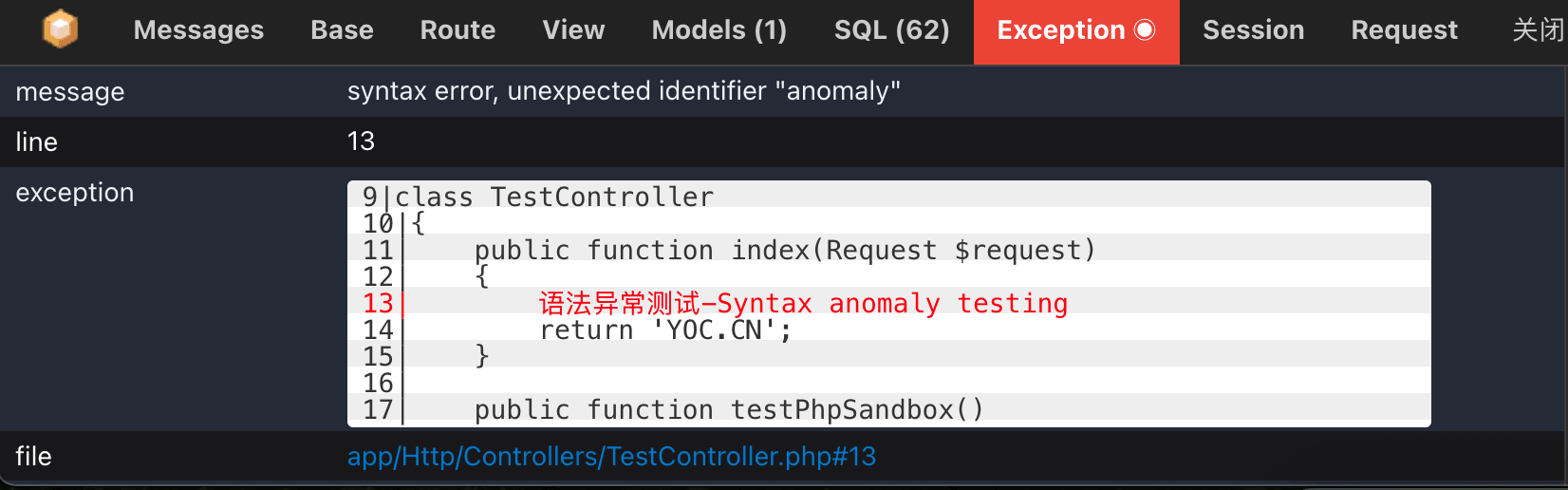Click the red highlighted code line 13

pyautogui.click(x=803, y=304)
